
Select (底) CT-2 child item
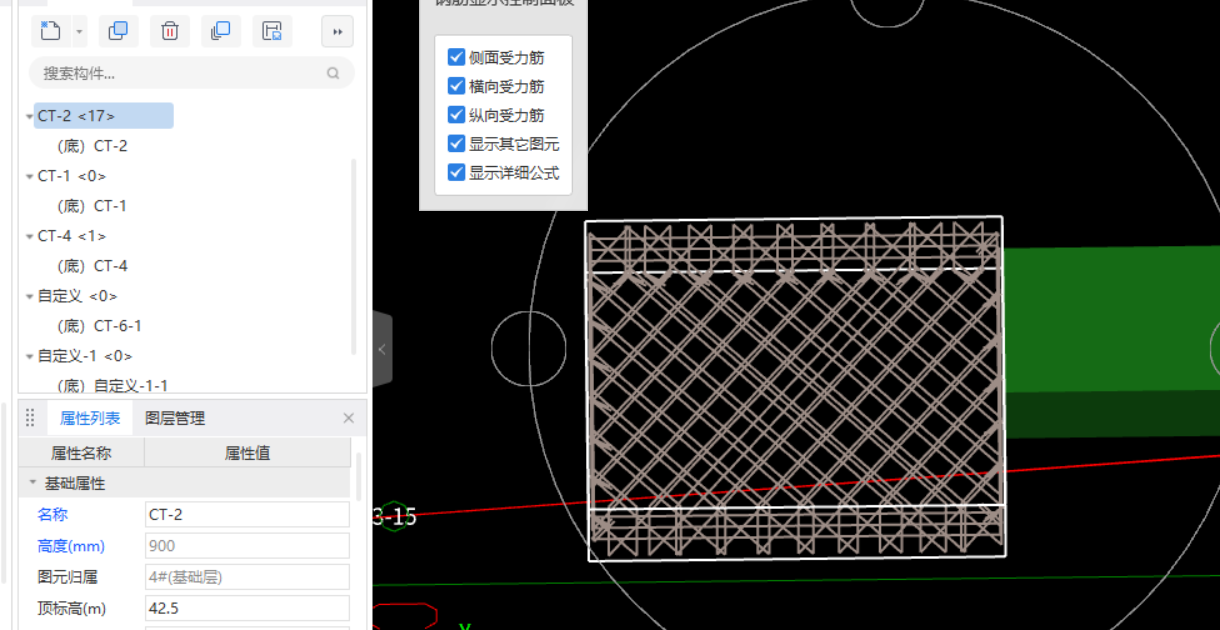(92, 146)
